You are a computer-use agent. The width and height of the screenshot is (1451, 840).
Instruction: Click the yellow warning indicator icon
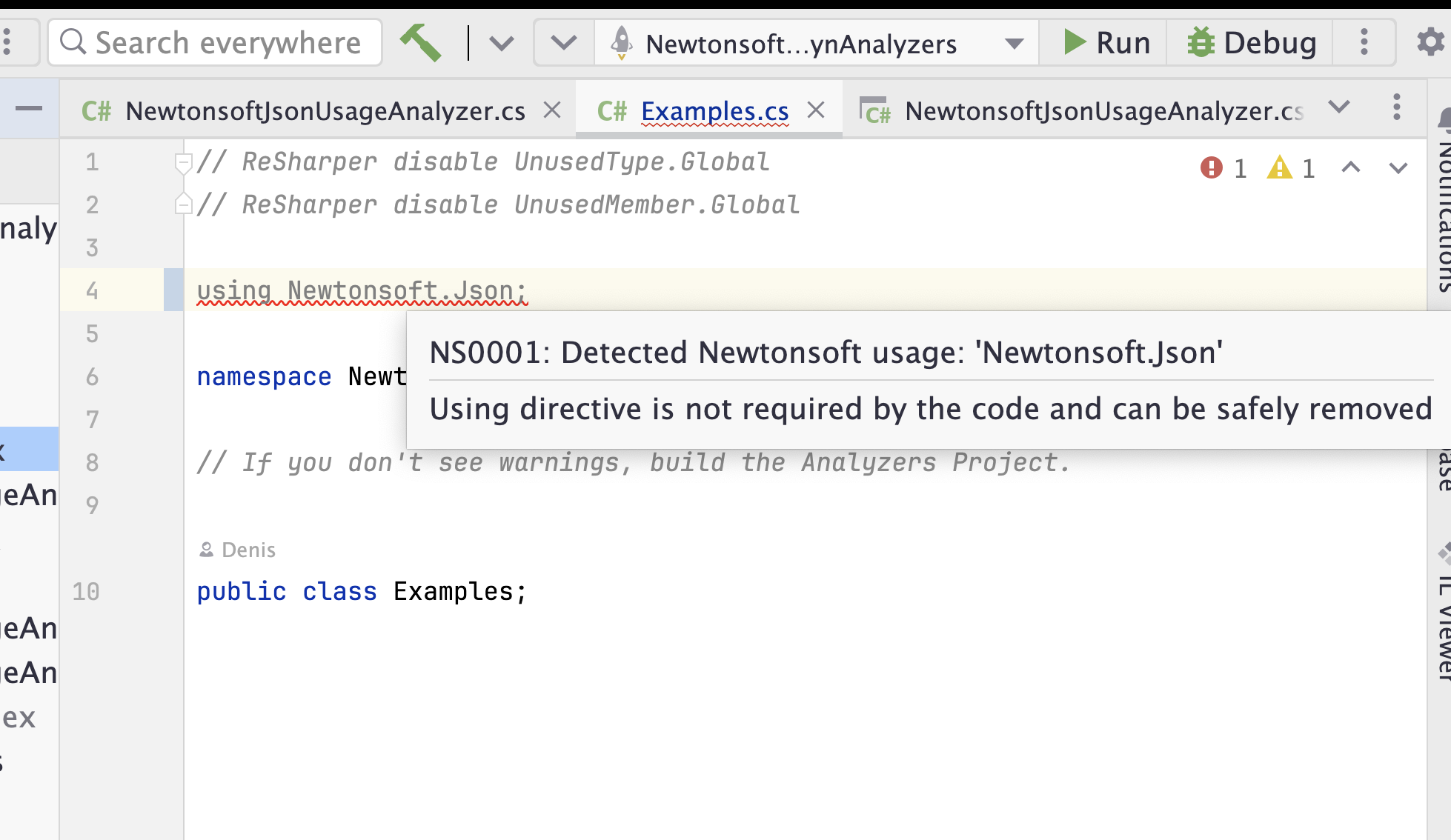(1279, 168)
